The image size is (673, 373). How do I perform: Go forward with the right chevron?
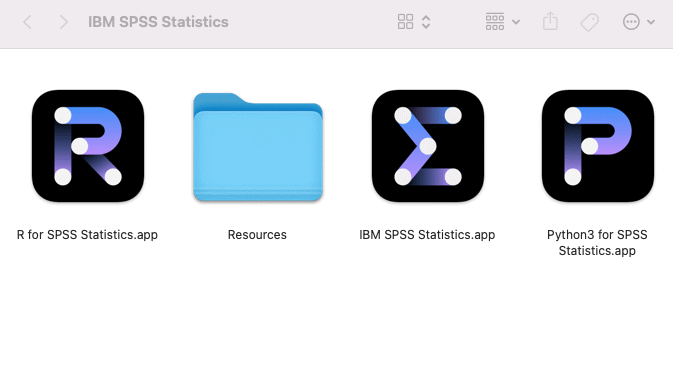(64, 22)
